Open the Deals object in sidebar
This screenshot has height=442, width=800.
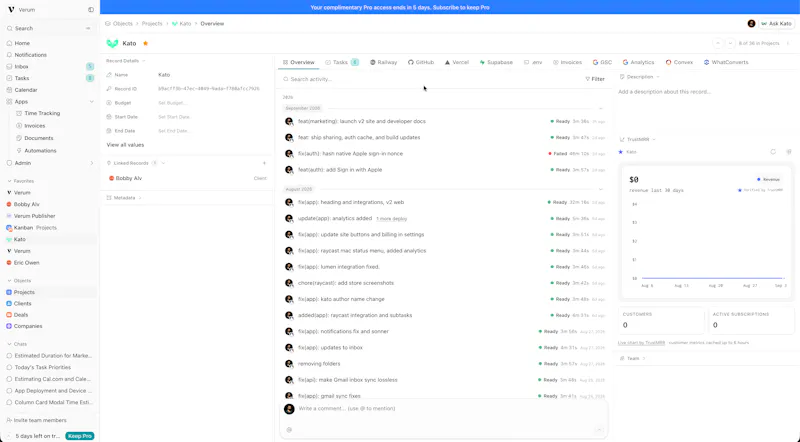tap(21, 315)
